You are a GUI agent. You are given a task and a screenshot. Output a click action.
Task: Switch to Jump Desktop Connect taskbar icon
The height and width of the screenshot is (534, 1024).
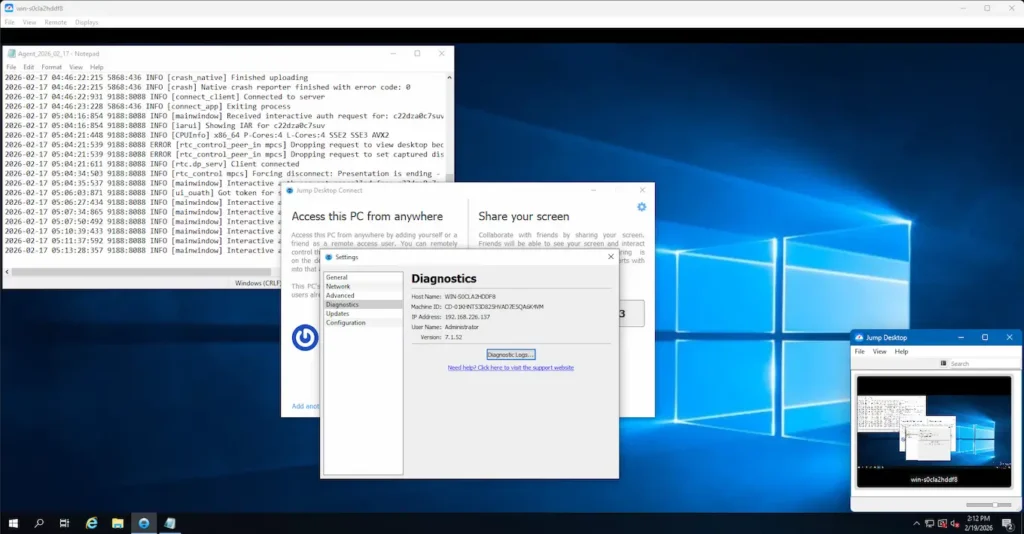click(144, 523)
